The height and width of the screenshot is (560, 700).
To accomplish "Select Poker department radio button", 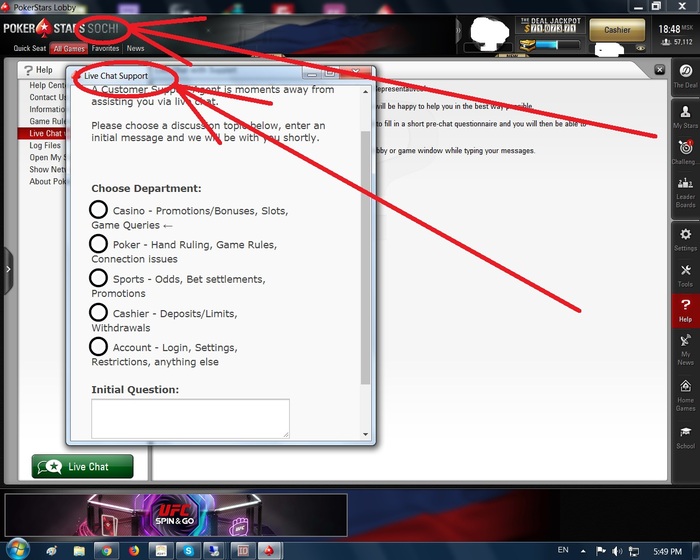I will 98,243.
